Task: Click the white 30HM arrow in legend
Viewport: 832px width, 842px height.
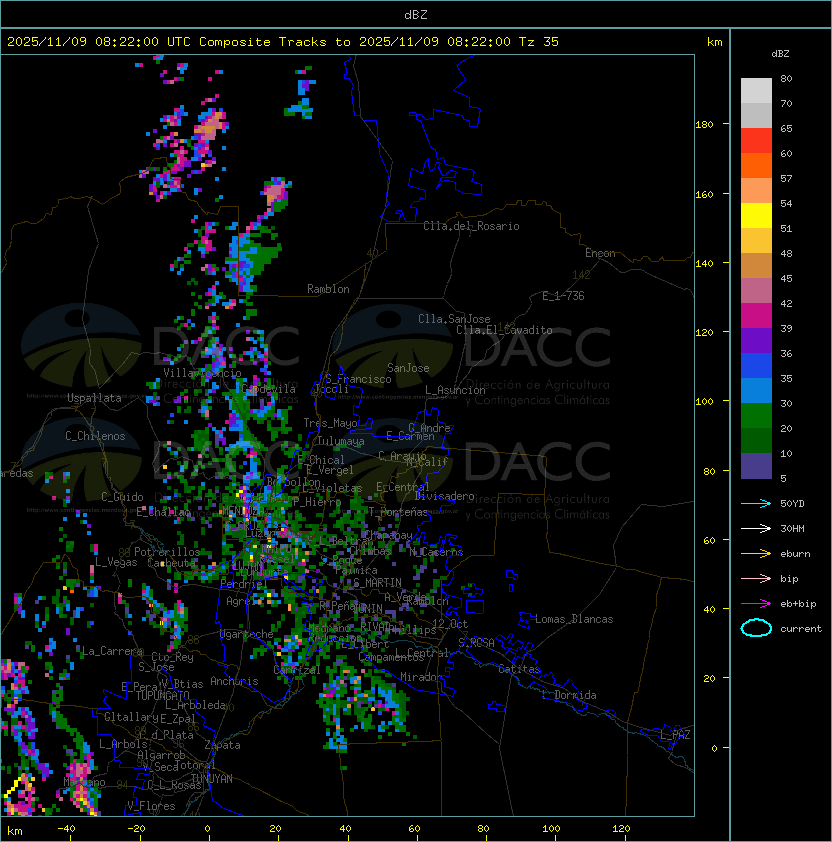Action: click(x=756, y=528)
